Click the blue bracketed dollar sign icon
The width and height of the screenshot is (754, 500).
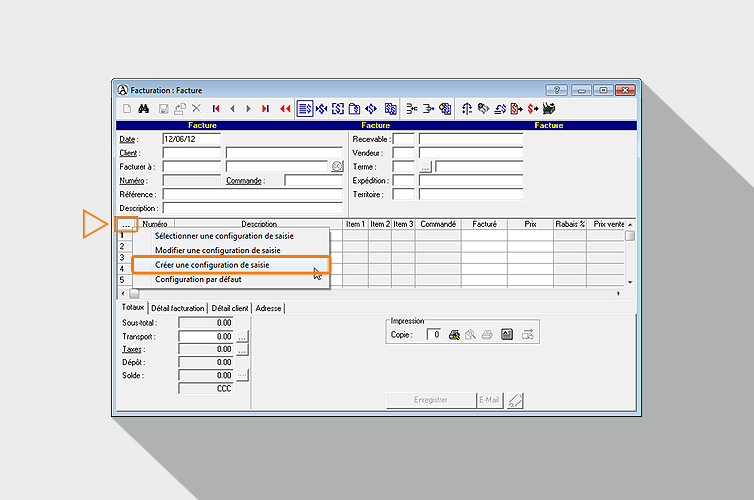(338, 109)
